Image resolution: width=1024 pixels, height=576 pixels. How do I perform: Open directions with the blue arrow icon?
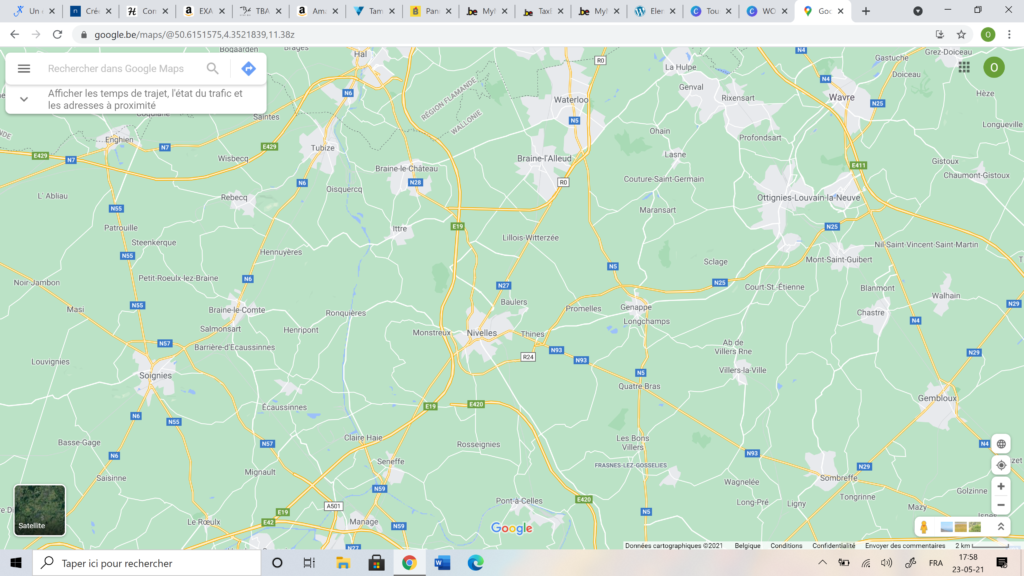pyautogui.click(x=248, y=69)
